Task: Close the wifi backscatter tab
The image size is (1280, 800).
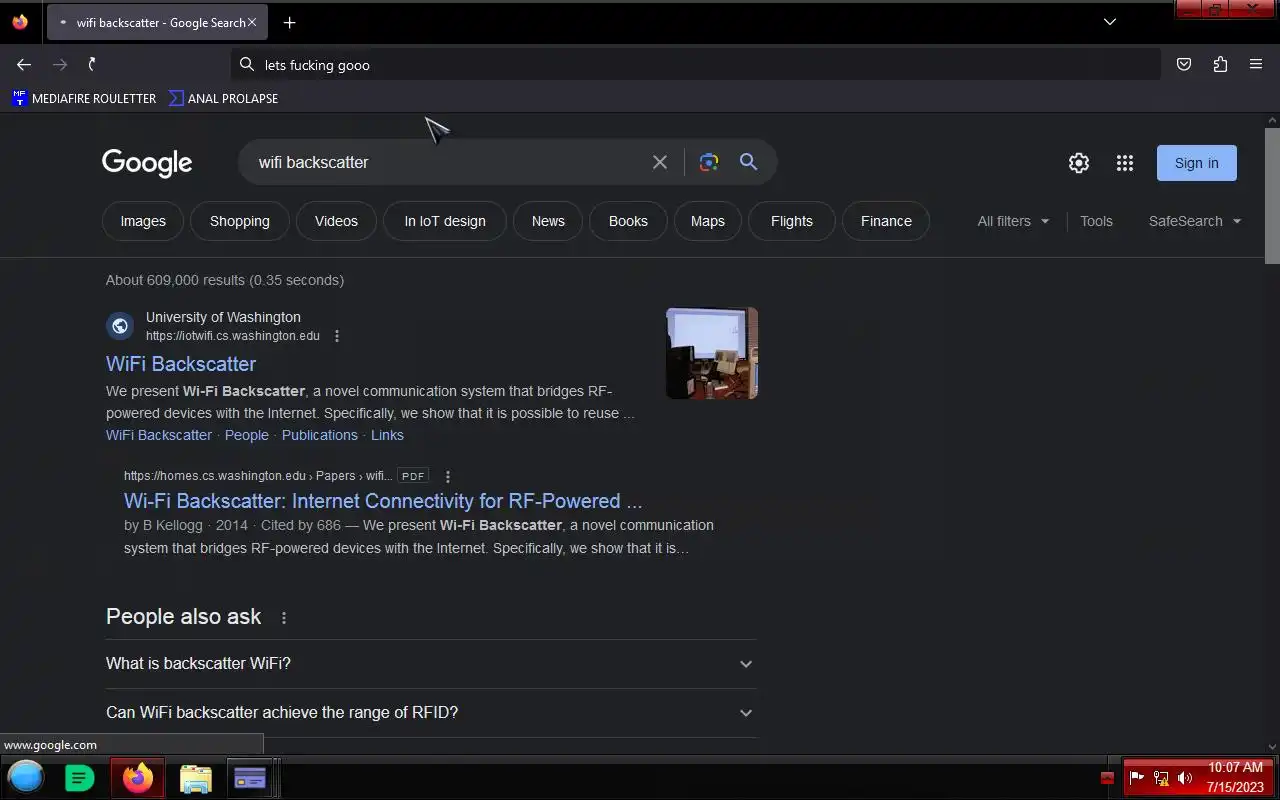Action: coord(252,22)
